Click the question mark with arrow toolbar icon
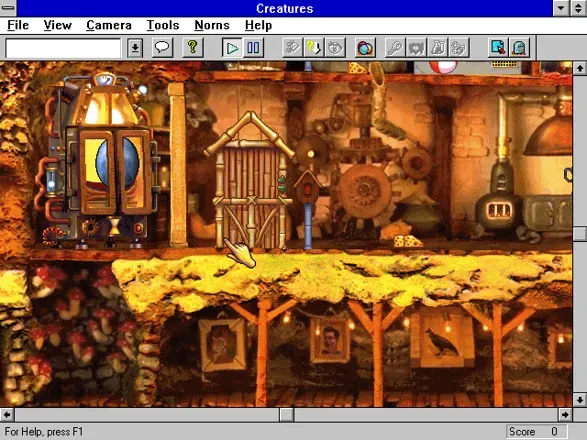The height and width of the screenshot is (440, 587). click(314, 48)
